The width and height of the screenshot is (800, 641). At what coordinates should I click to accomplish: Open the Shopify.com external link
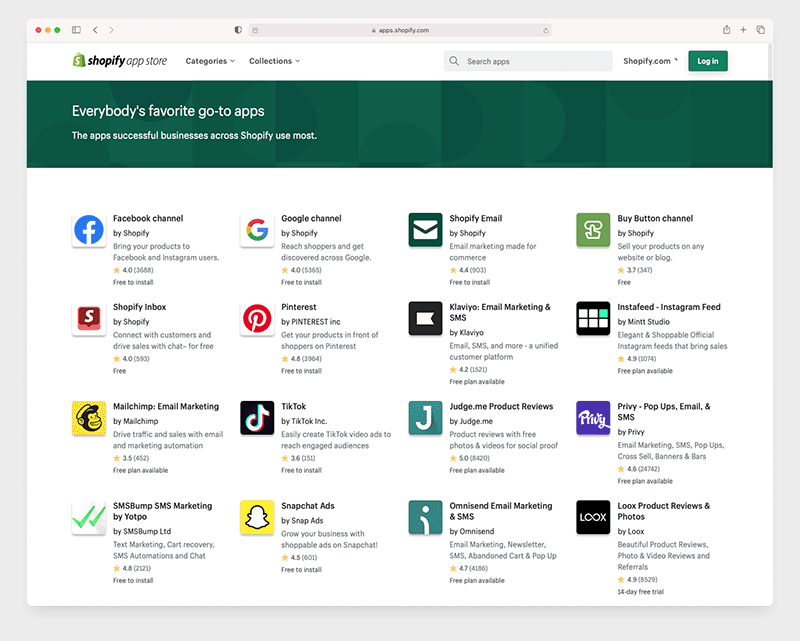point(651,61)
